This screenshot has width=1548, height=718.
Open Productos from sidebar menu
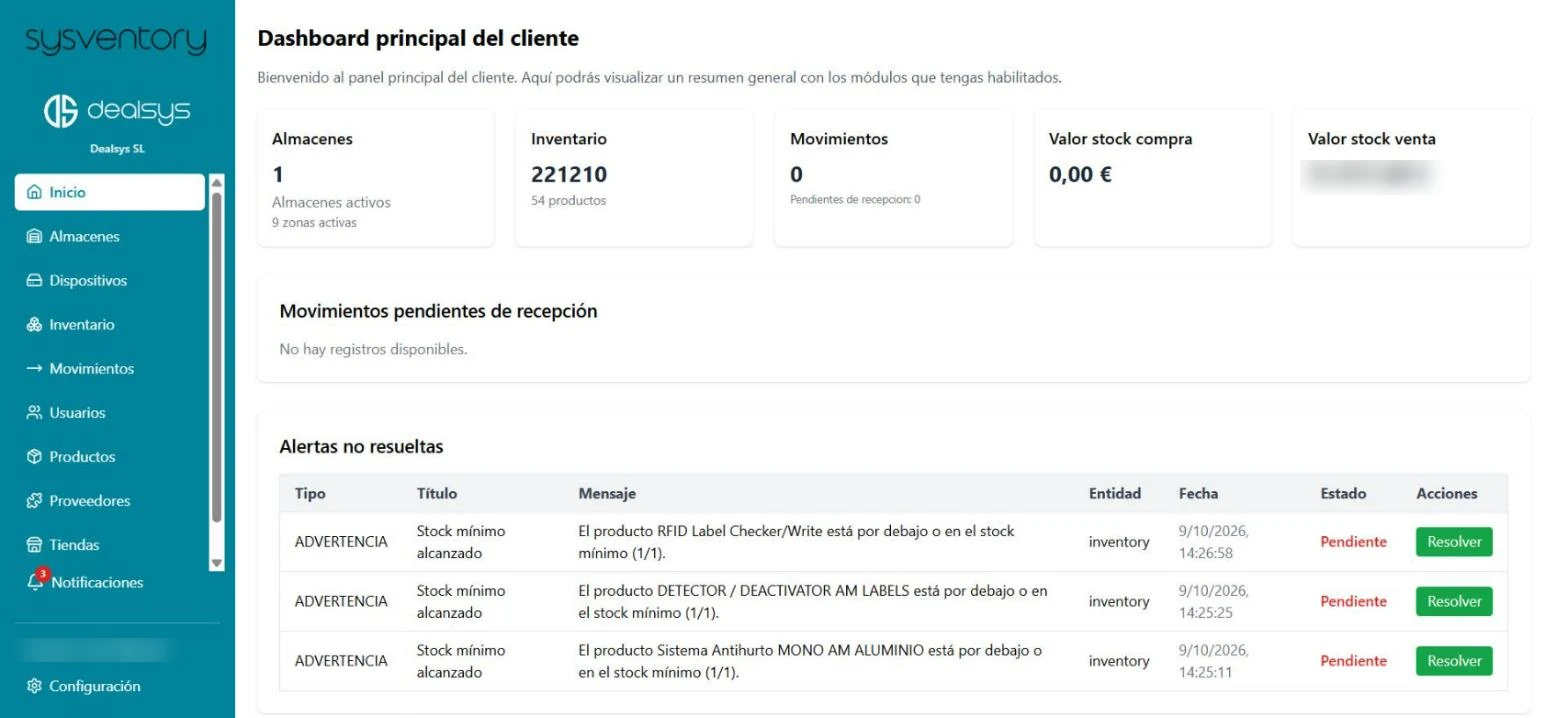pyautogui.click(x=109, y=457)
